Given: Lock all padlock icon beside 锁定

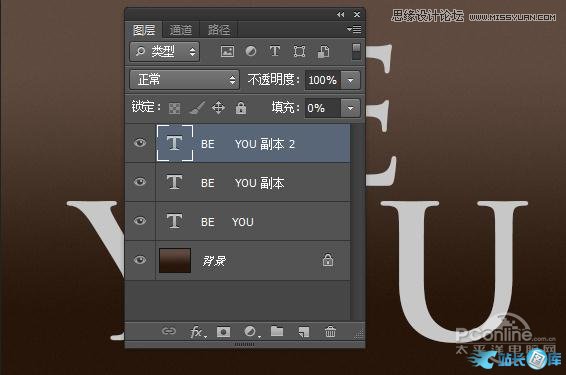Looking at the screenshot, I should pyautogui.click(x=241, y=108).
